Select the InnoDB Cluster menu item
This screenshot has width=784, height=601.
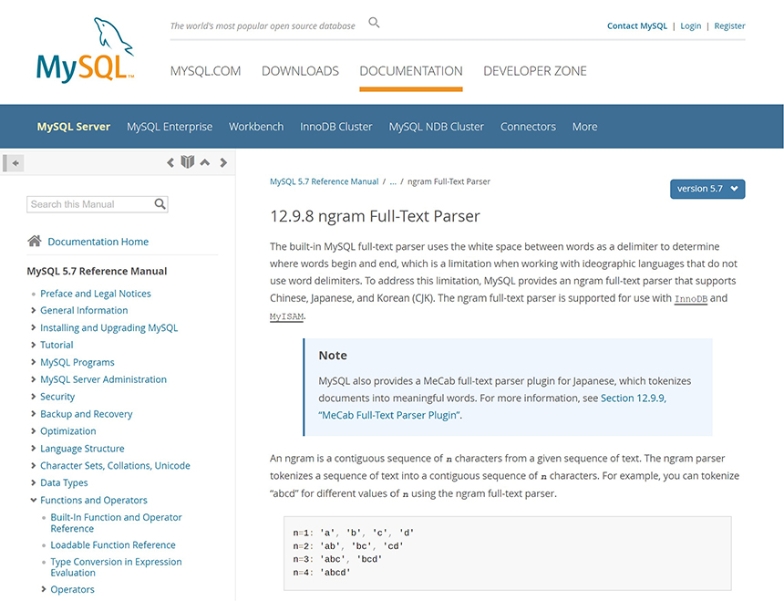pos(336,127)
